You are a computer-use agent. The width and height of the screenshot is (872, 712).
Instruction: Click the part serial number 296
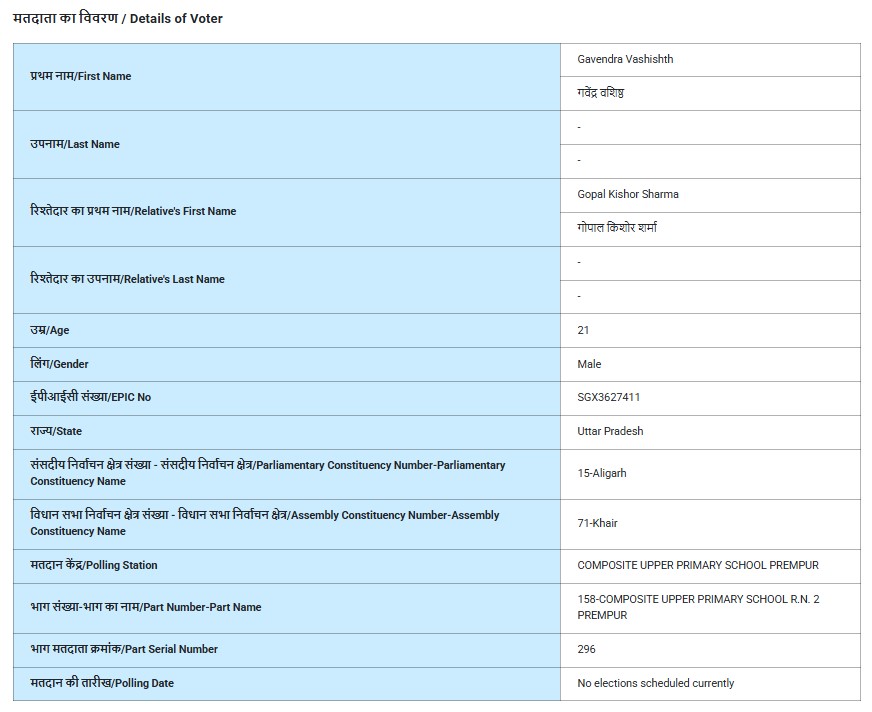(x=586, y=649)
